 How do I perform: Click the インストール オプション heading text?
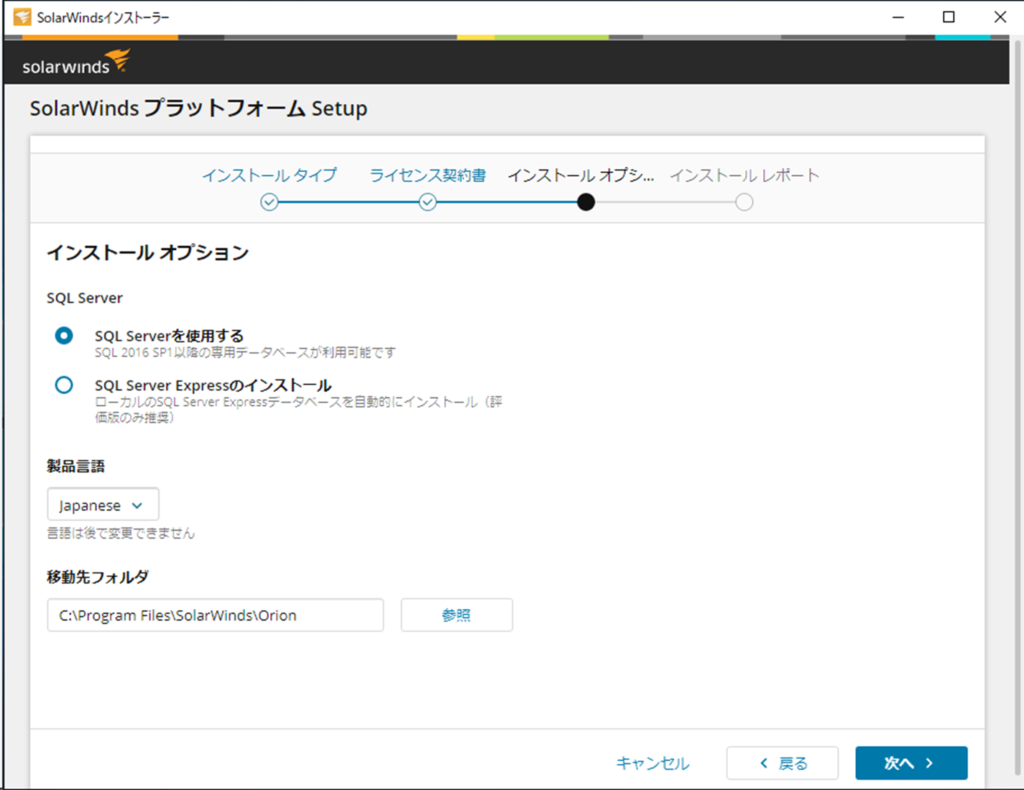[x=148, y=252]
